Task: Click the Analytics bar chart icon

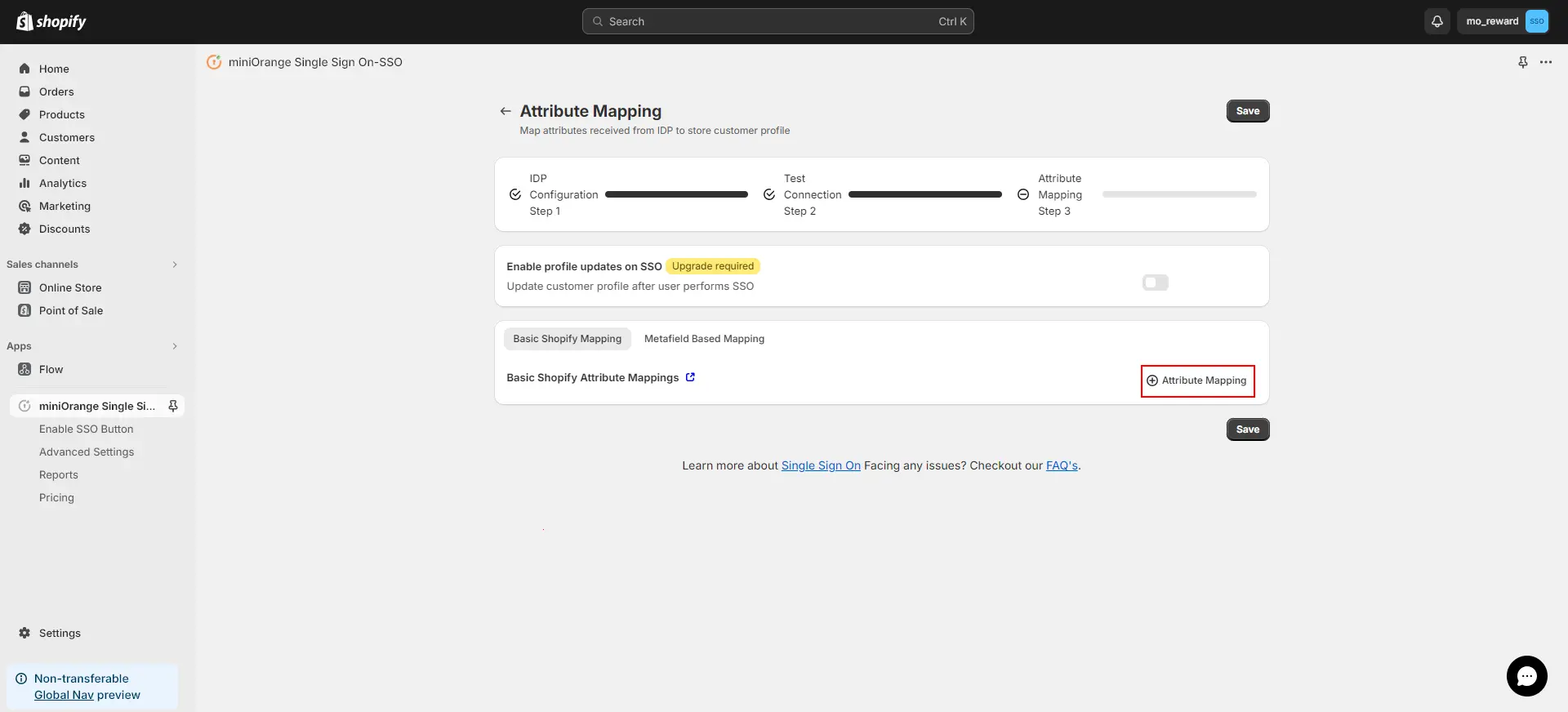Action: (x=24, y=183)
